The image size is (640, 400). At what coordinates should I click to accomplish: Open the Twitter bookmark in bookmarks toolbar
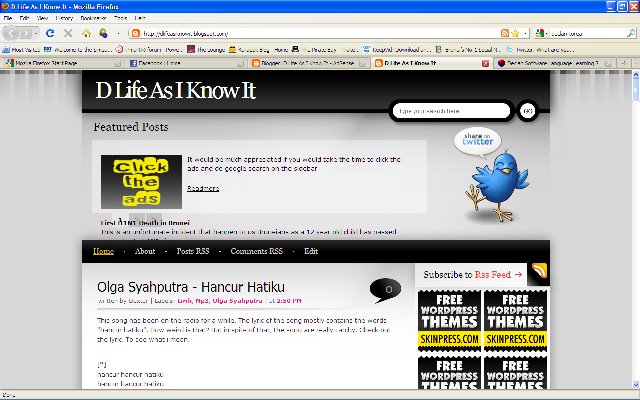tap(540, 50)
